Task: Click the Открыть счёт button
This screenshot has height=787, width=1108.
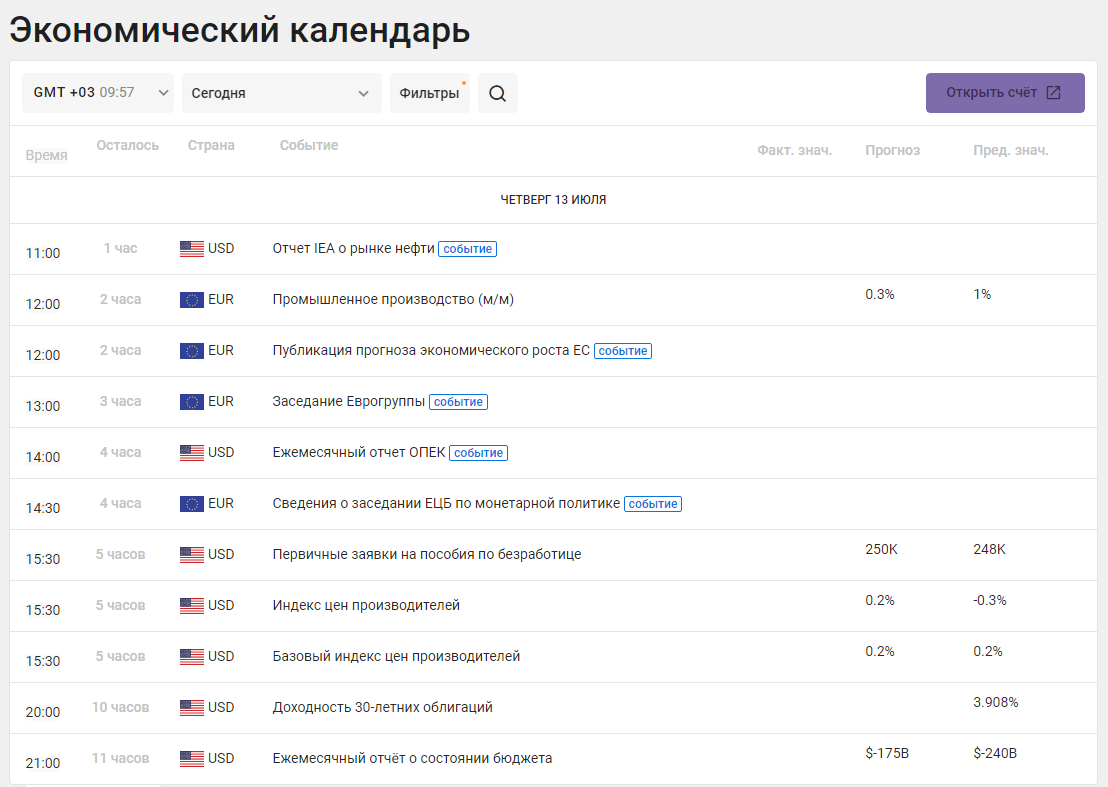Action: [x=1005, y=93]
